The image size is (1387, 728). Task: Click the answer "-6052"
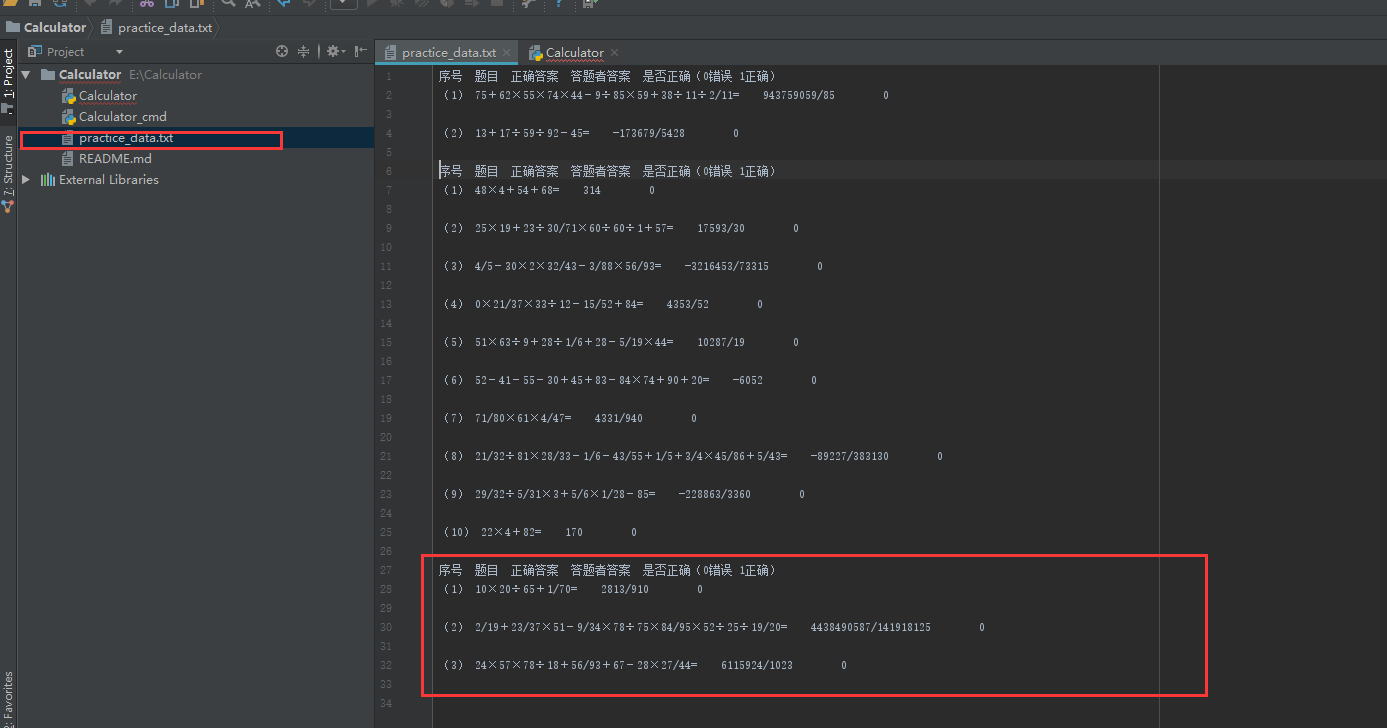point(747,380)
